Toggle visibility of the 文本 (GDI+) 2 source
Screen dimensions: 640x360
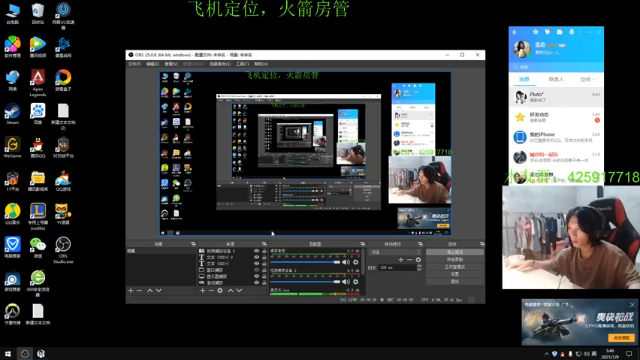256,257
